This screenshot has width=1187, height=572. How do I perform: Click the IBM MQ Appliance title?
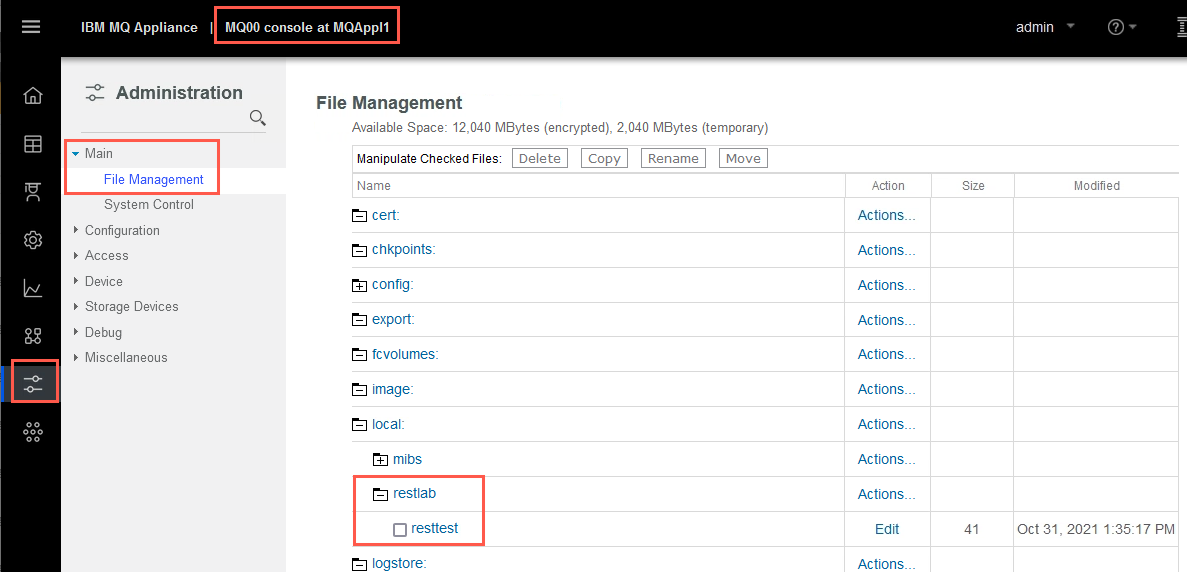pyautogui.click(x=139, y=27)
